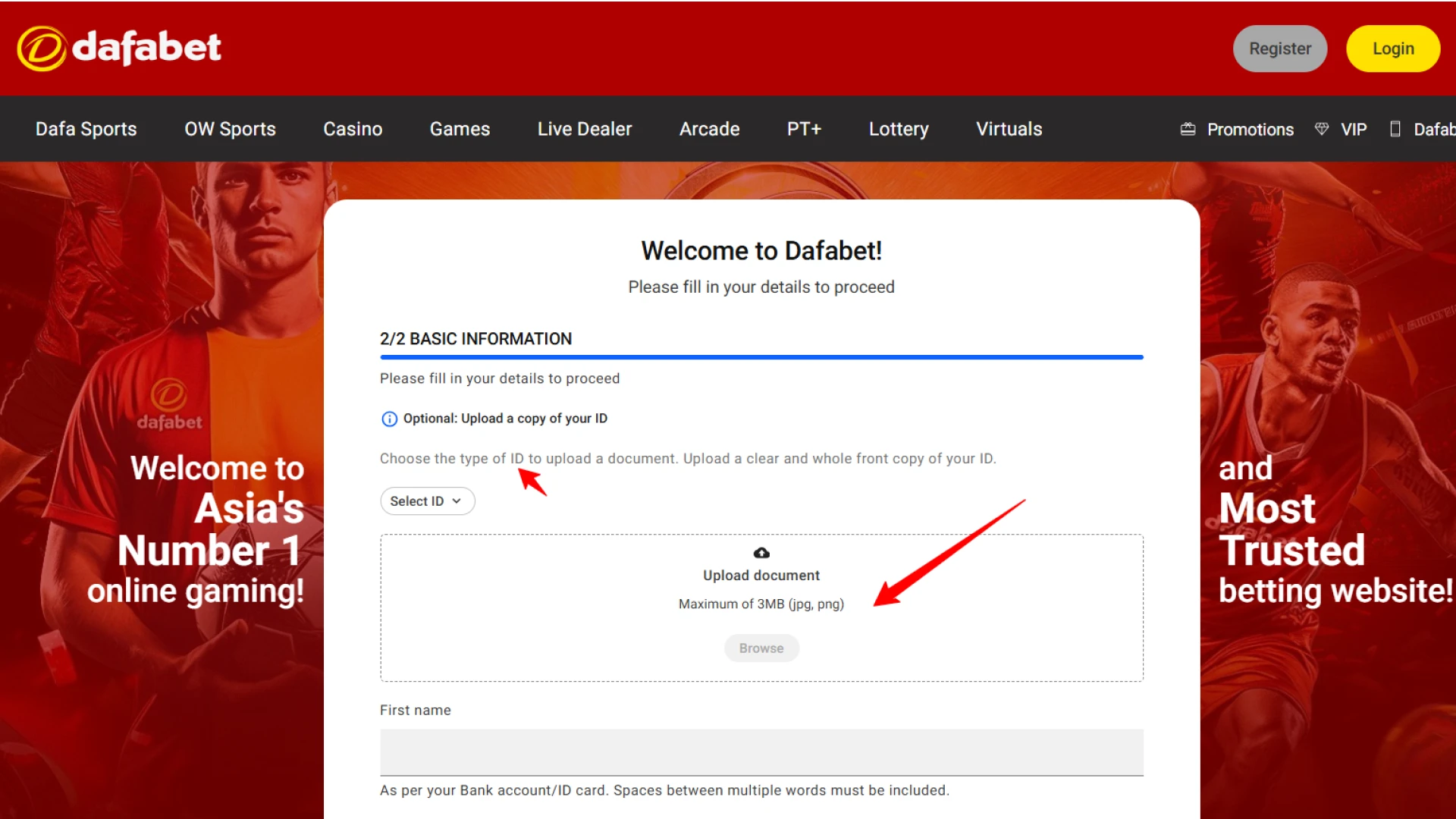Click inside the First name field
The height and width of the screenshot is (819, 1456).
pyautogui.click(x=761, y=752)
